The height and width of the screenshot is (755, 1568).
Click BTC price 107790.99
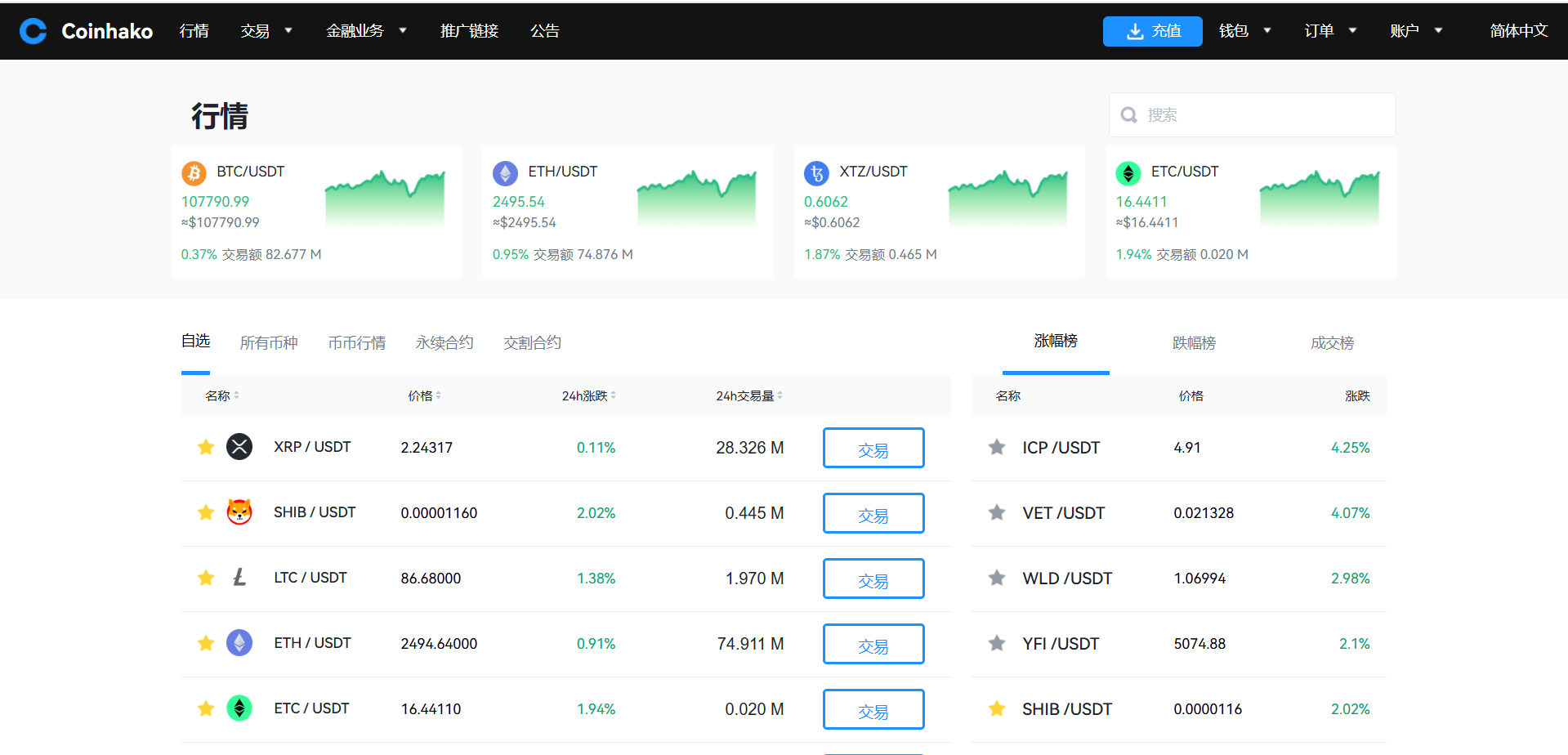click(x=215, y=202)
